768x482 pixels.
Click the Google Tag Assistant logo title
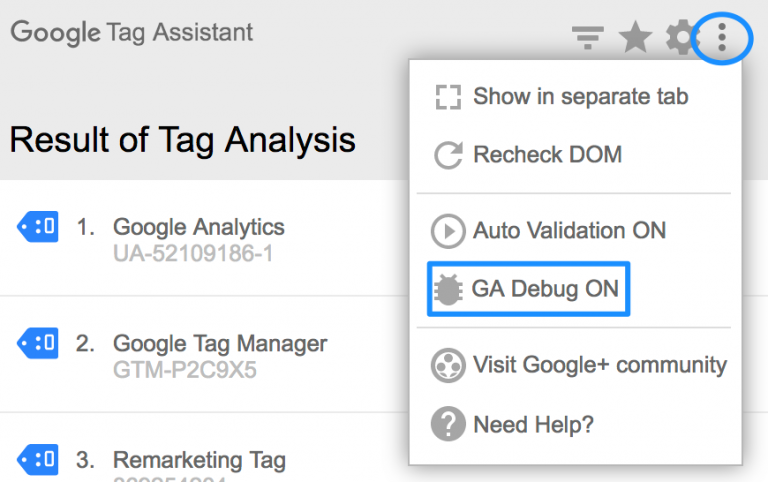(x=132, y=32)
